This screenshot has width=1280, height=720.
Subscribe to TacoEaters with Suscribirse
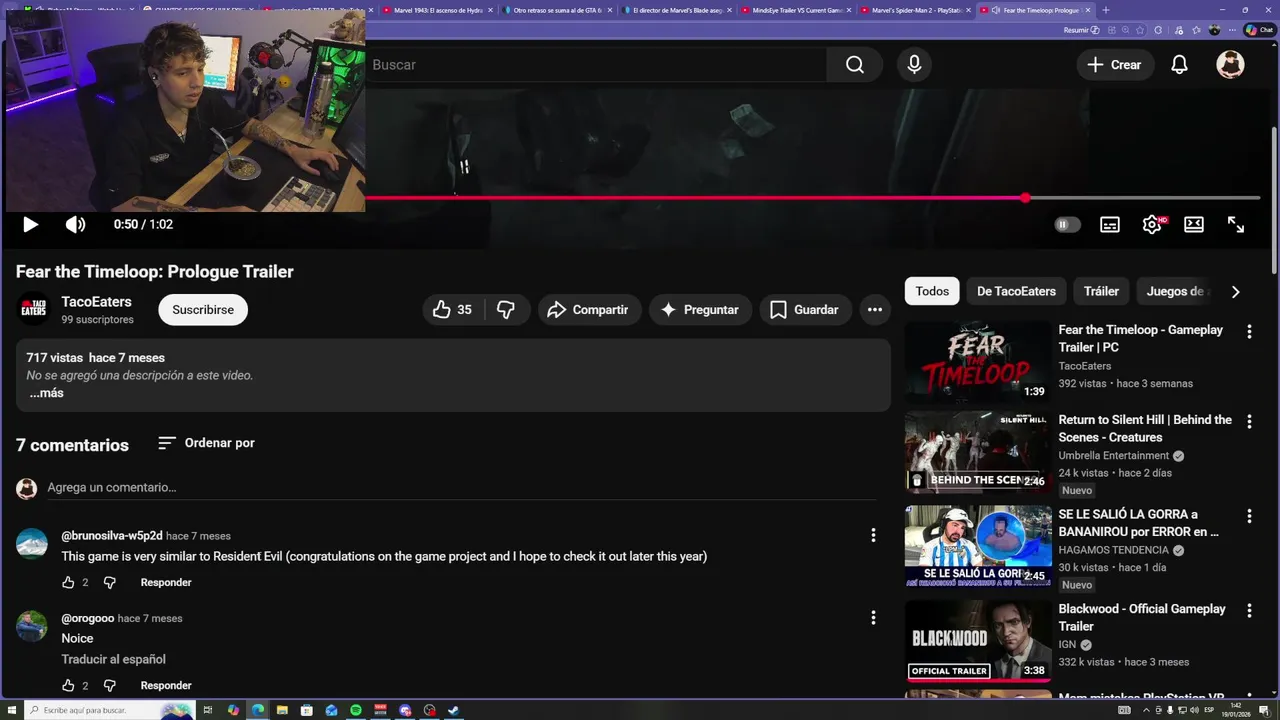coord(203,310)
